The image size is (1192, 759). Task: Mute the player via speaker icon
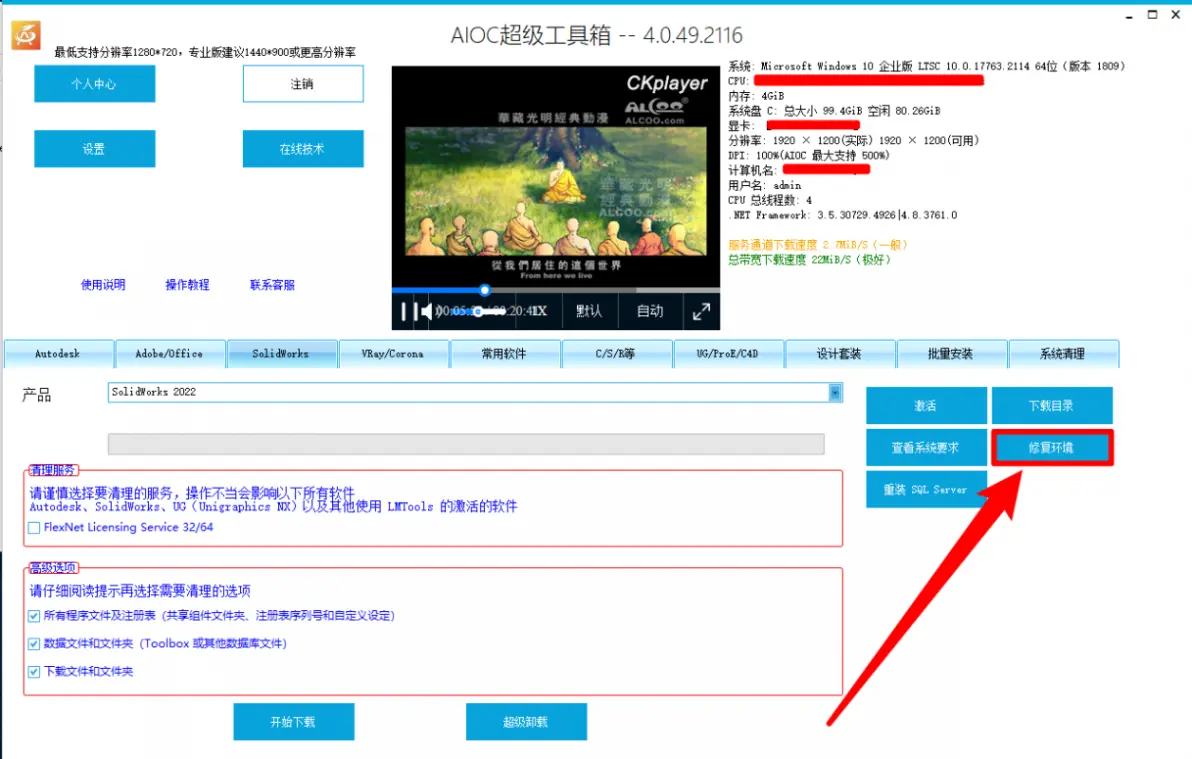click(x=426, y=311)
